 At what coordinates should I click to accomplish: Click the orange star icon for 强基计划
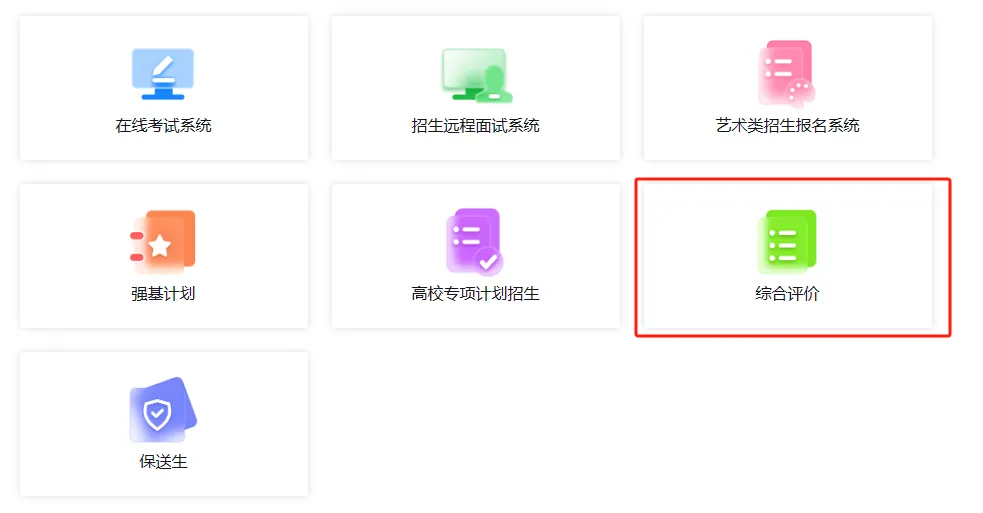163,242
